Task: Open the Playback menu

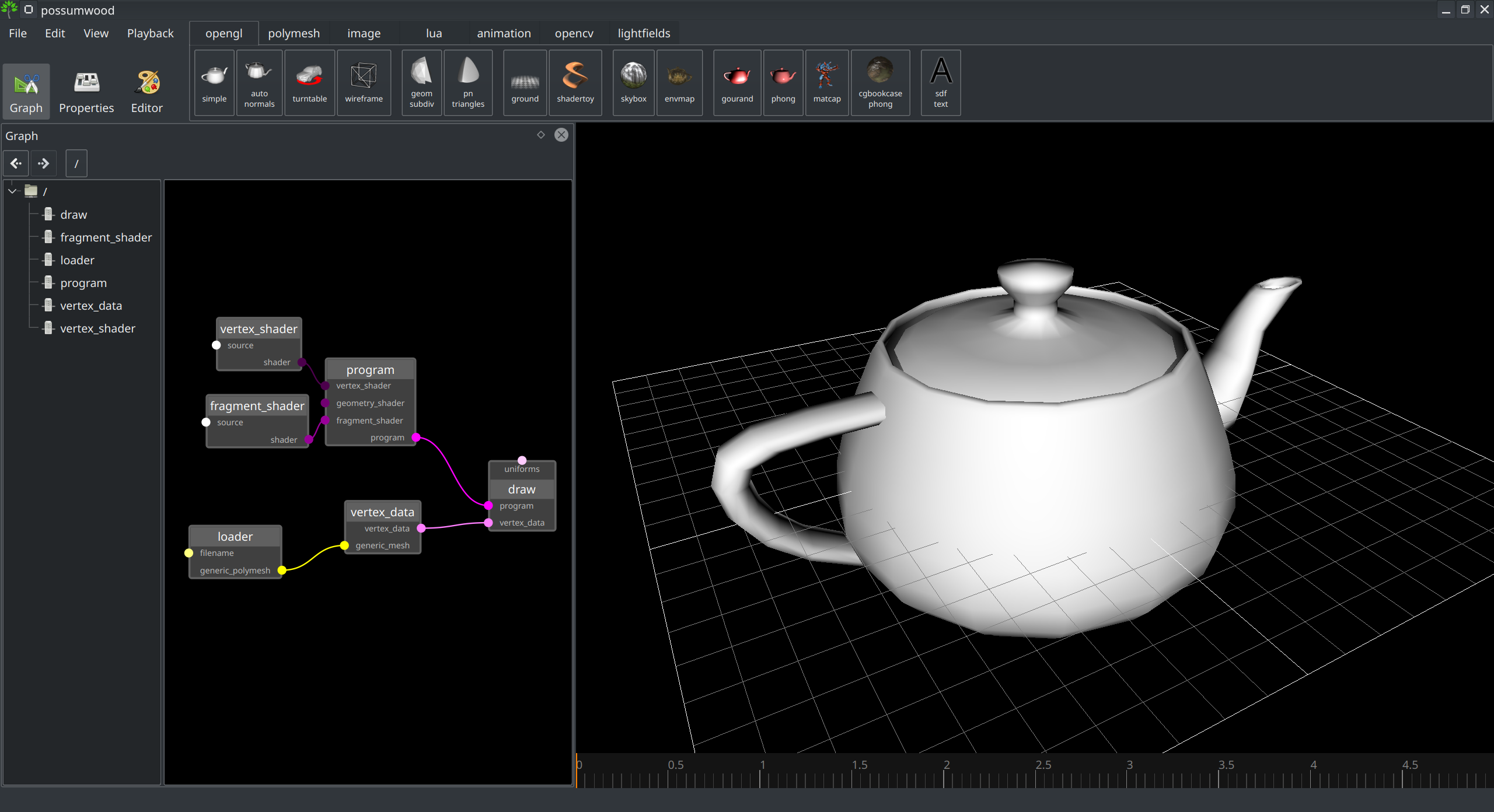Action: tap(150, 33)
